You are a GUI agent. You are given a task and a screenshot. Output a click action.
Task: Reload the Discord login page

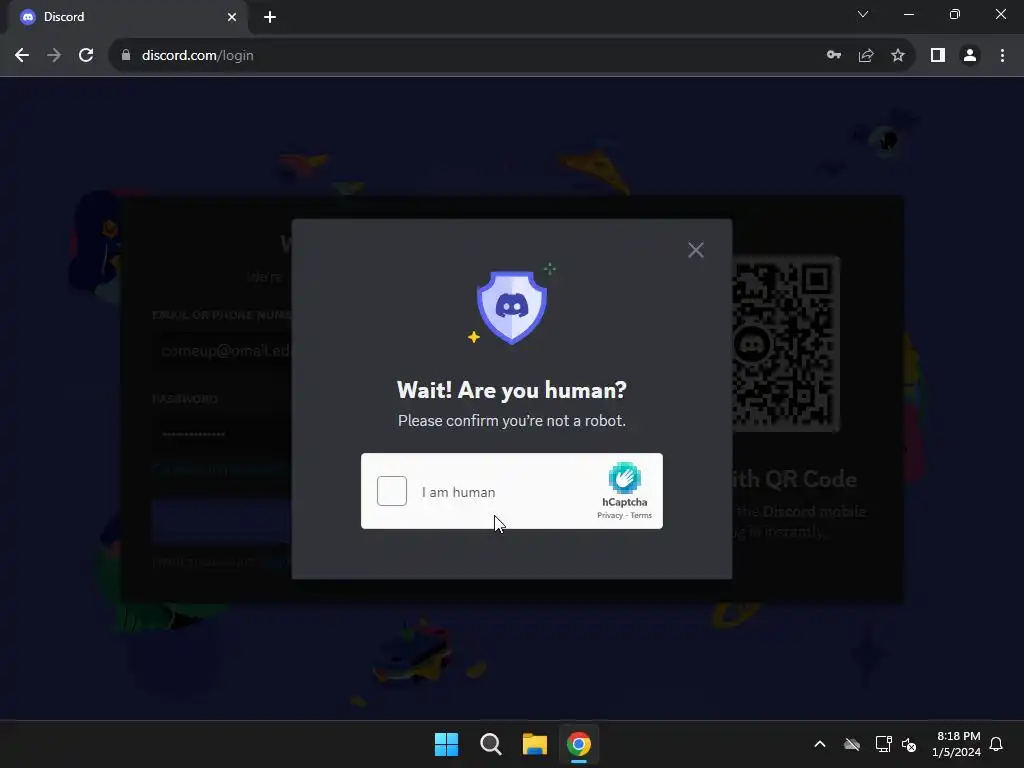86,56
